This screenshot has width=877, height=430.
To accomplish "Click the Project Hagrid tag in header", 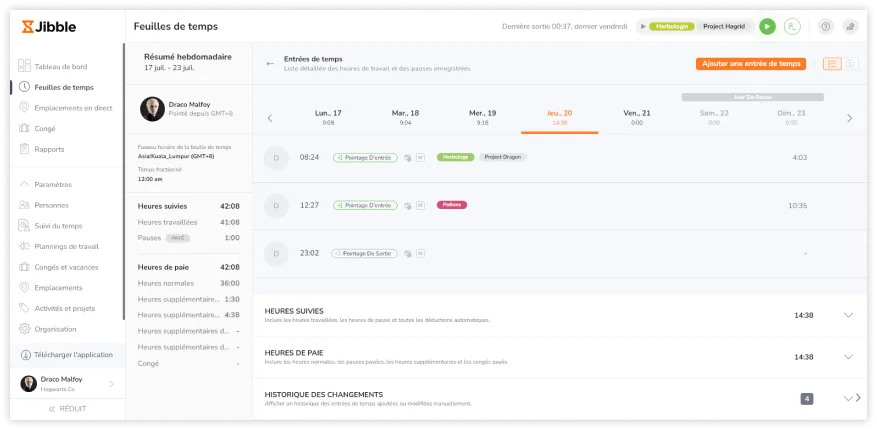I will [724, 26].
